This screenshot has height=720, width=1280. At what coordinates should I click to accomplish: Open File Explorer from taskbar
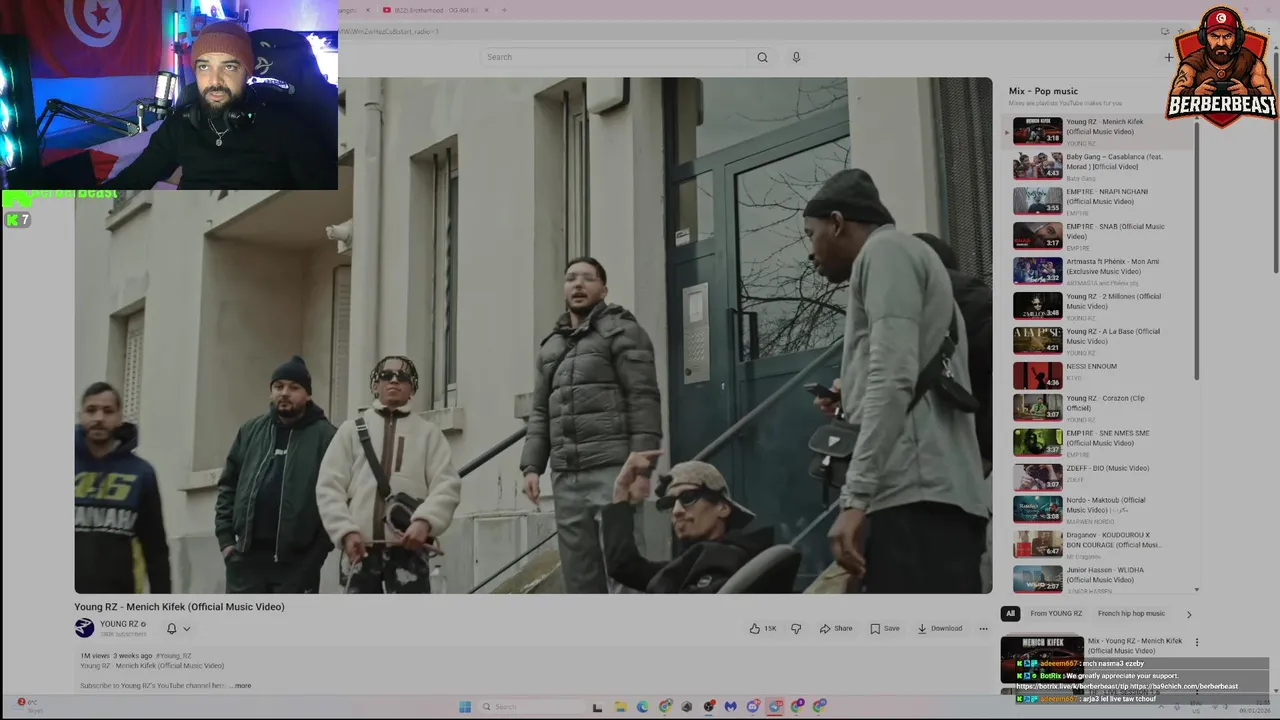pos(620,707)
